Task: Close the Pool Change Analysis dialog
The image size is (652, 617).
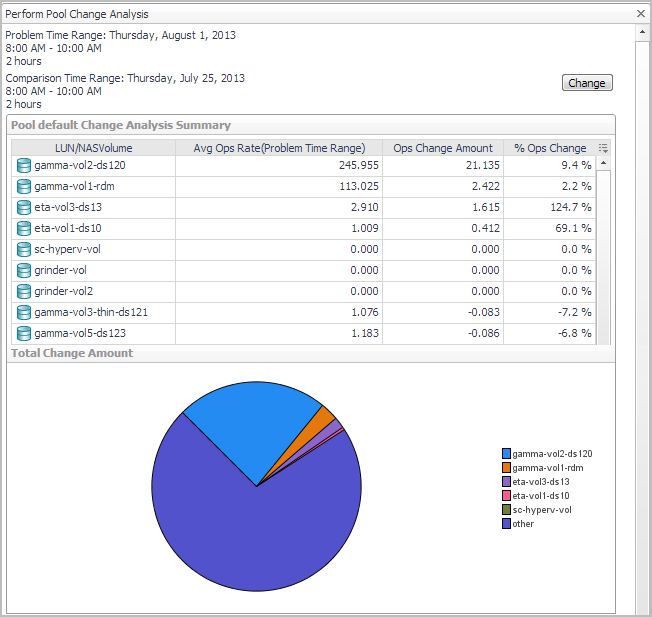Action: (x=641, y=15)
